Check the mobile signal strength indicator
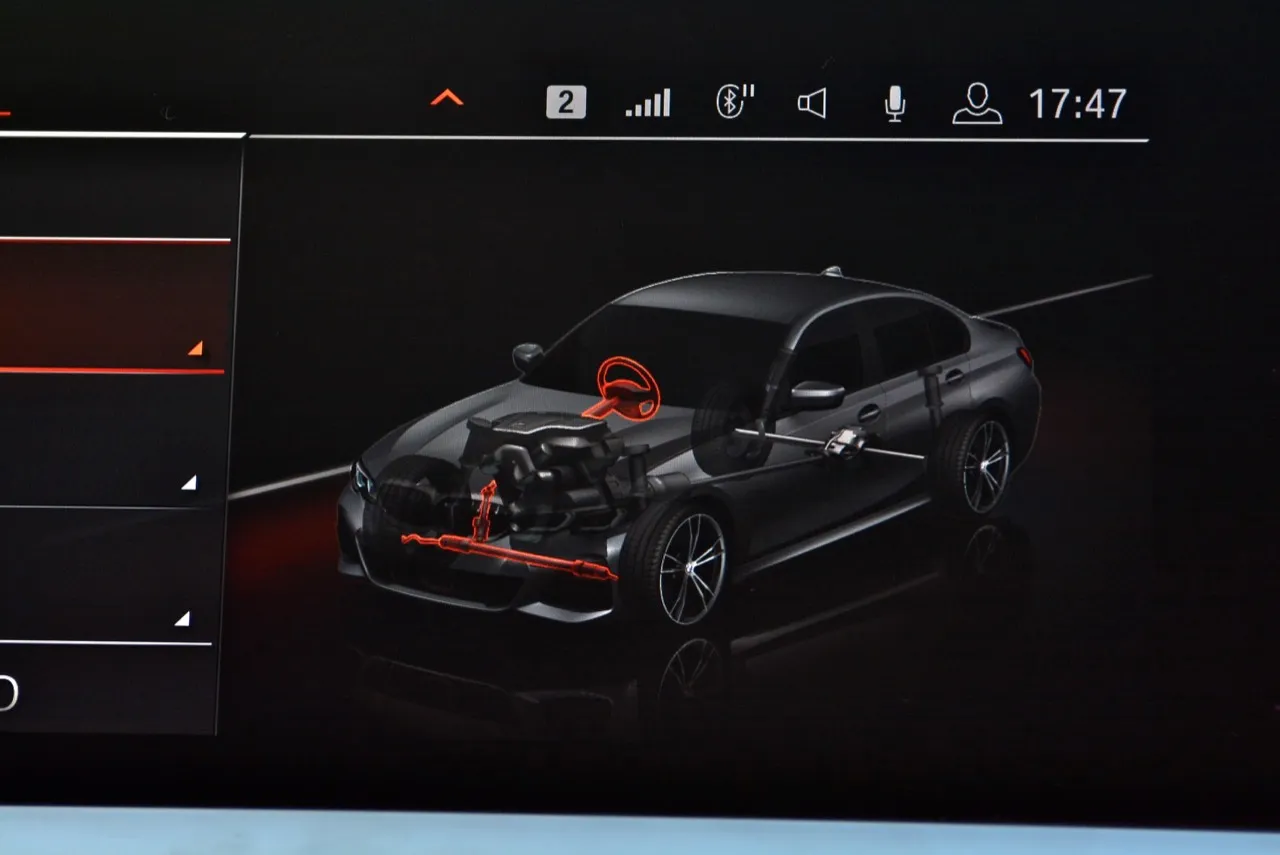1280x855 pixels. (648, 103)
